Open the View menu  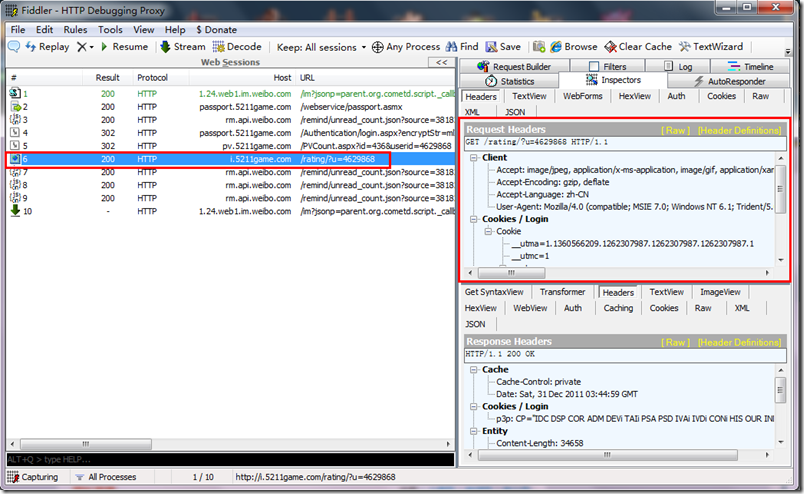(144, 30)
